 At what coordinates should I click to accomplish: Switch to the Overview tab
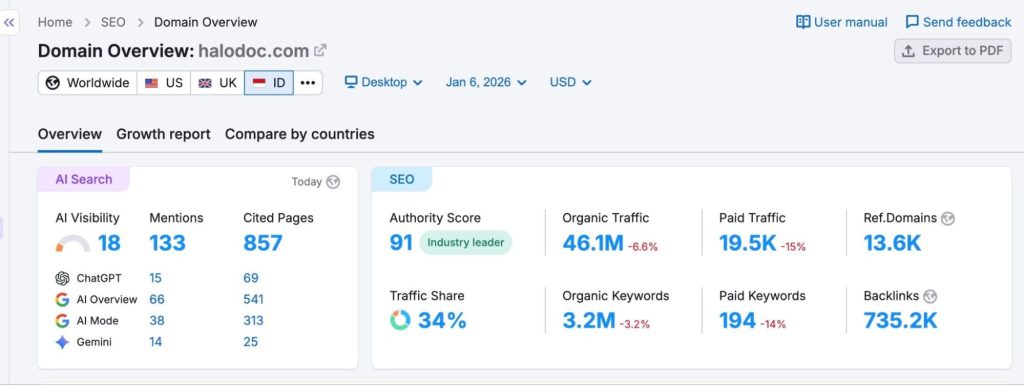click(70, 134)
